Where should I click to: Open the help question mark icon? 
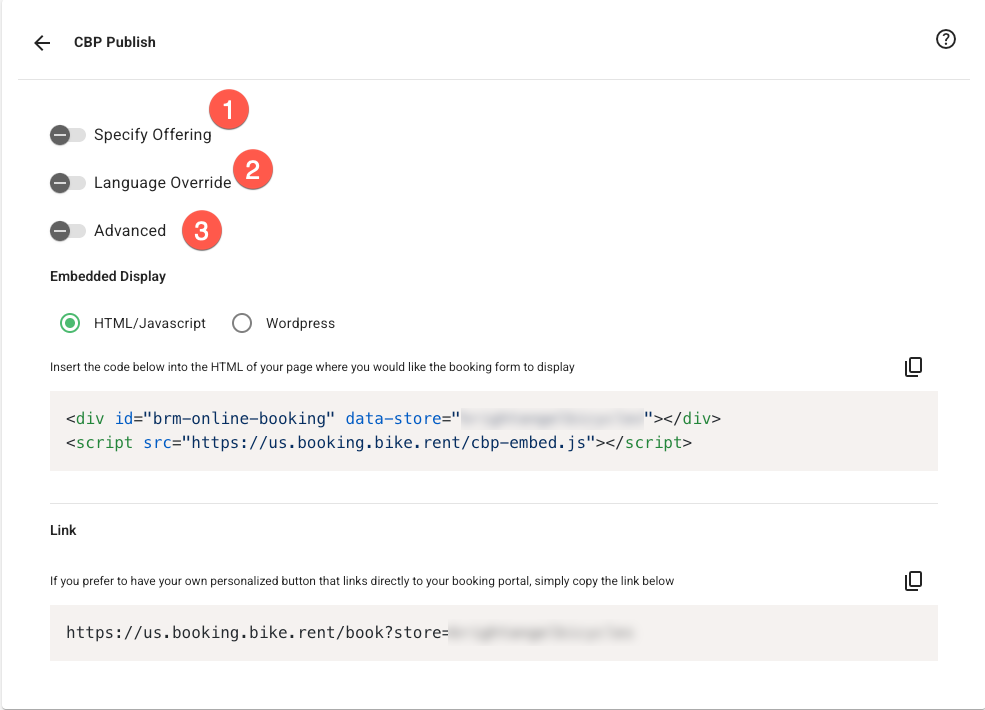pos(945,39)
